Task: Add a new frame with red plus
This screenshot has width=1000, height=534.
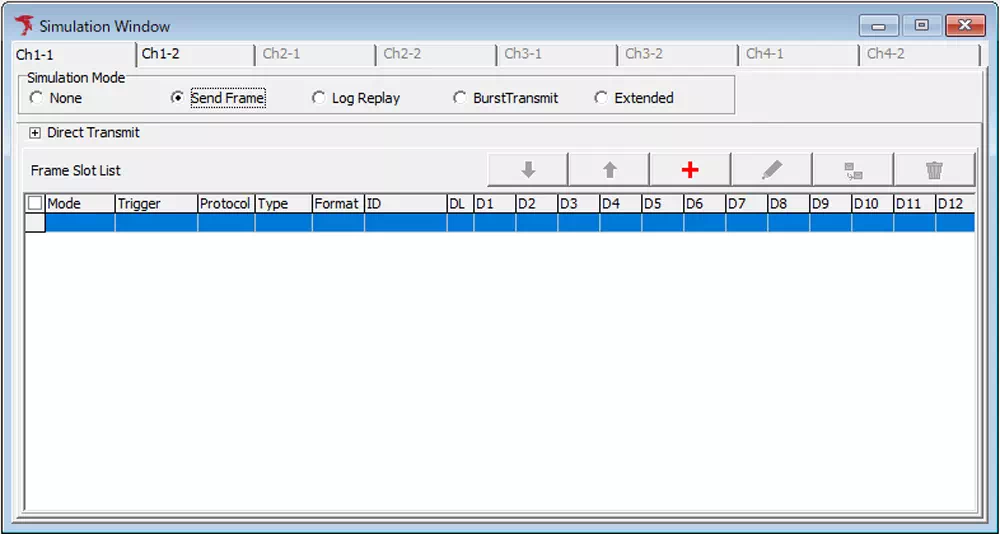Action: coord(690,170)
